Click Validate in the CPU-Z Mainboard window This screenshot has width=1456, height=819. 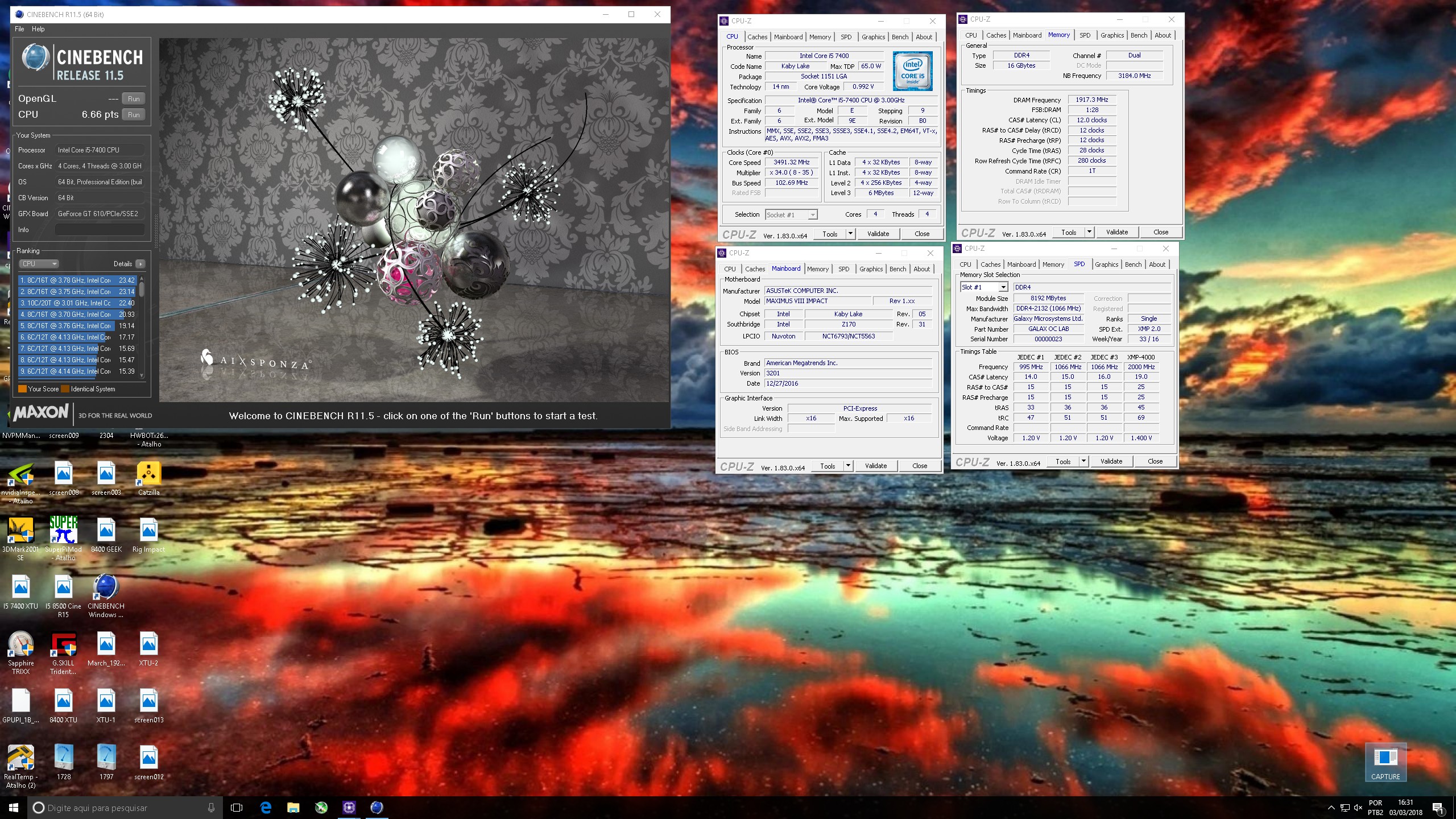click(876, 466)
